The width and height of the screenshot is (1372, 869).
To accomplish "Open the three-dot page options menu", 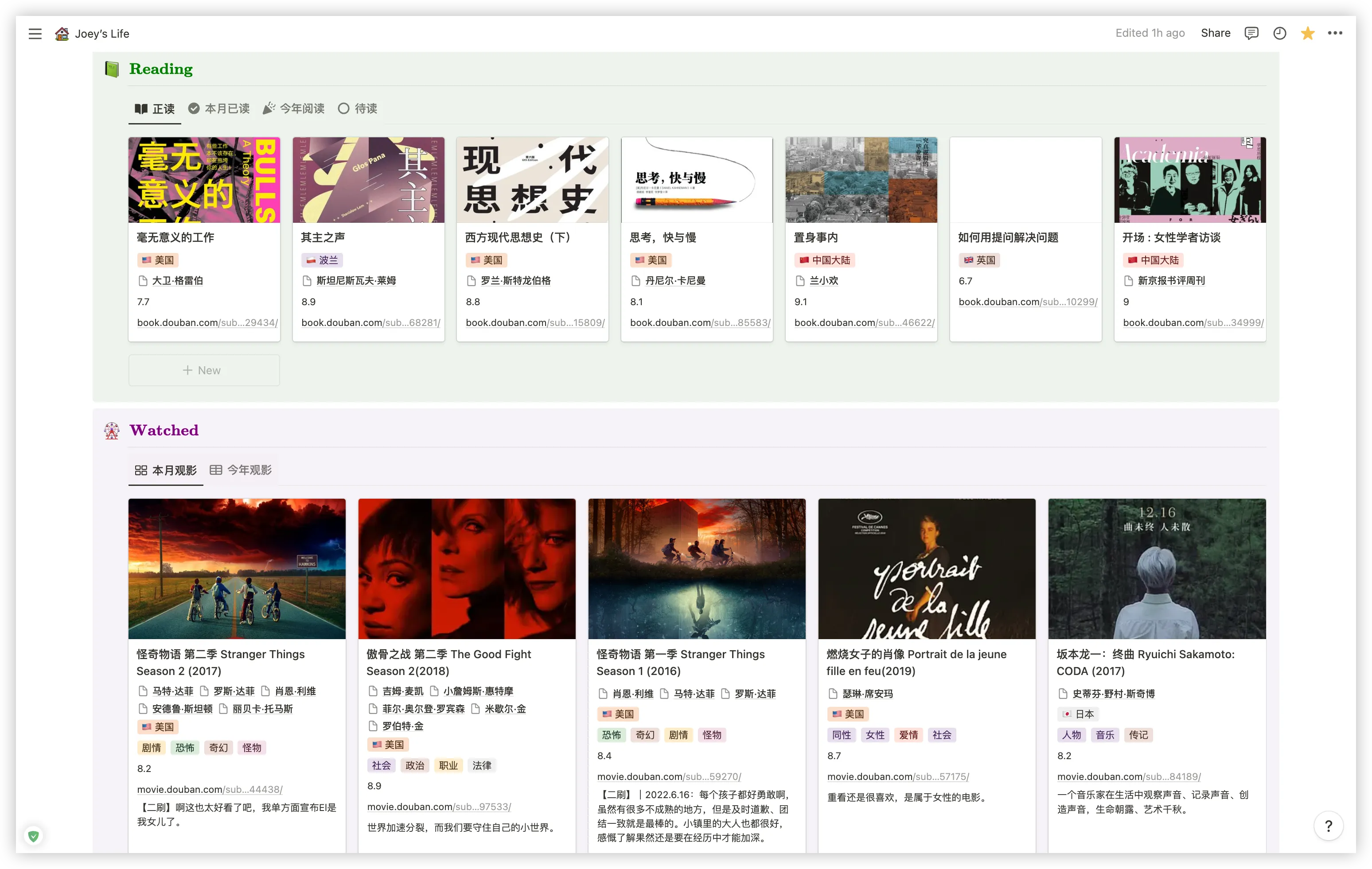I will (1335, 33).
